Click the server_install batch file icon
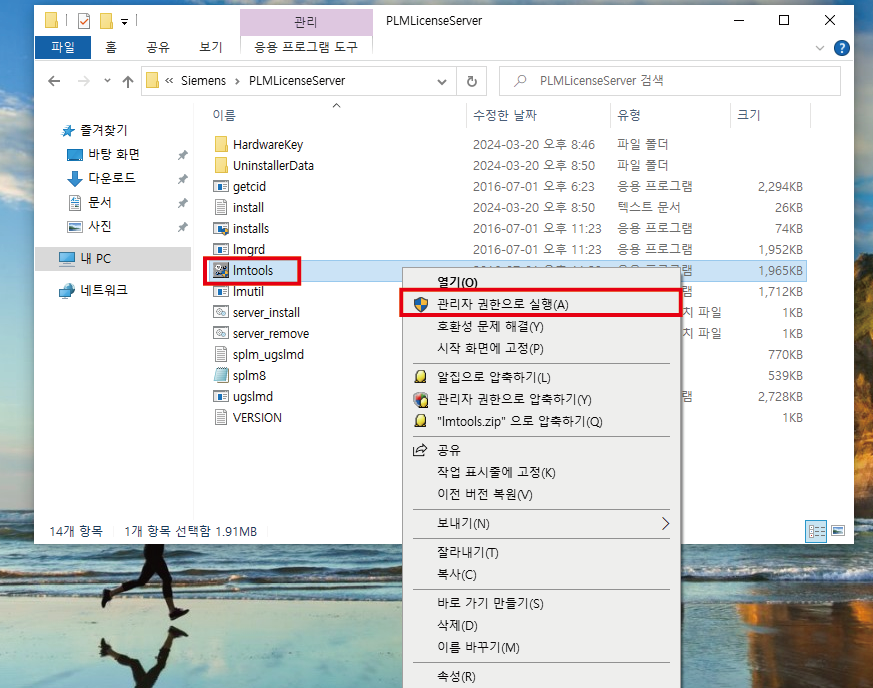873x688 pixels. point(221,312)
